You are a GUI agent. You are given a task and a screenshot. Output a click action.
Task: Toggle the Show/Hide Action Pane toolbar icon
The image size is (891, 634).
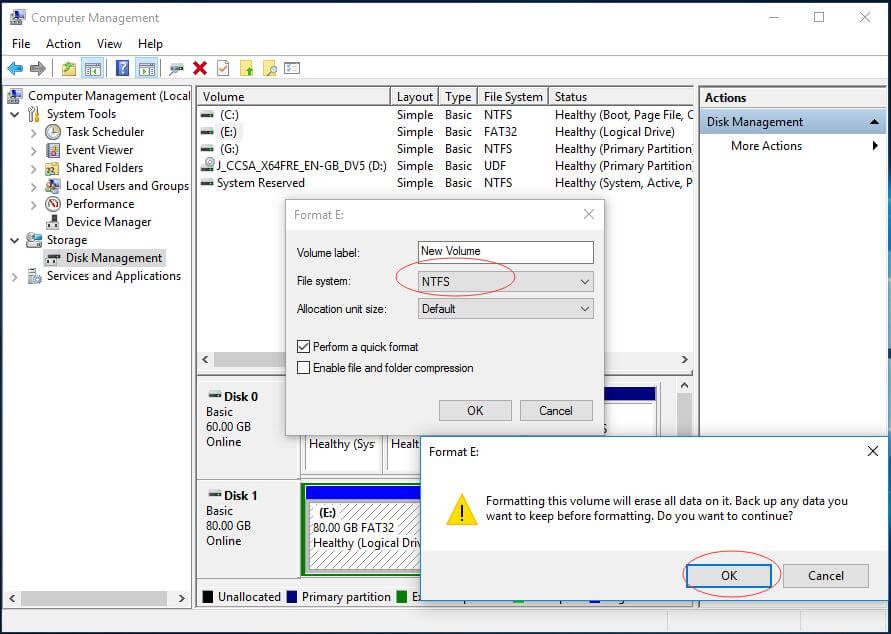point(147,69)
